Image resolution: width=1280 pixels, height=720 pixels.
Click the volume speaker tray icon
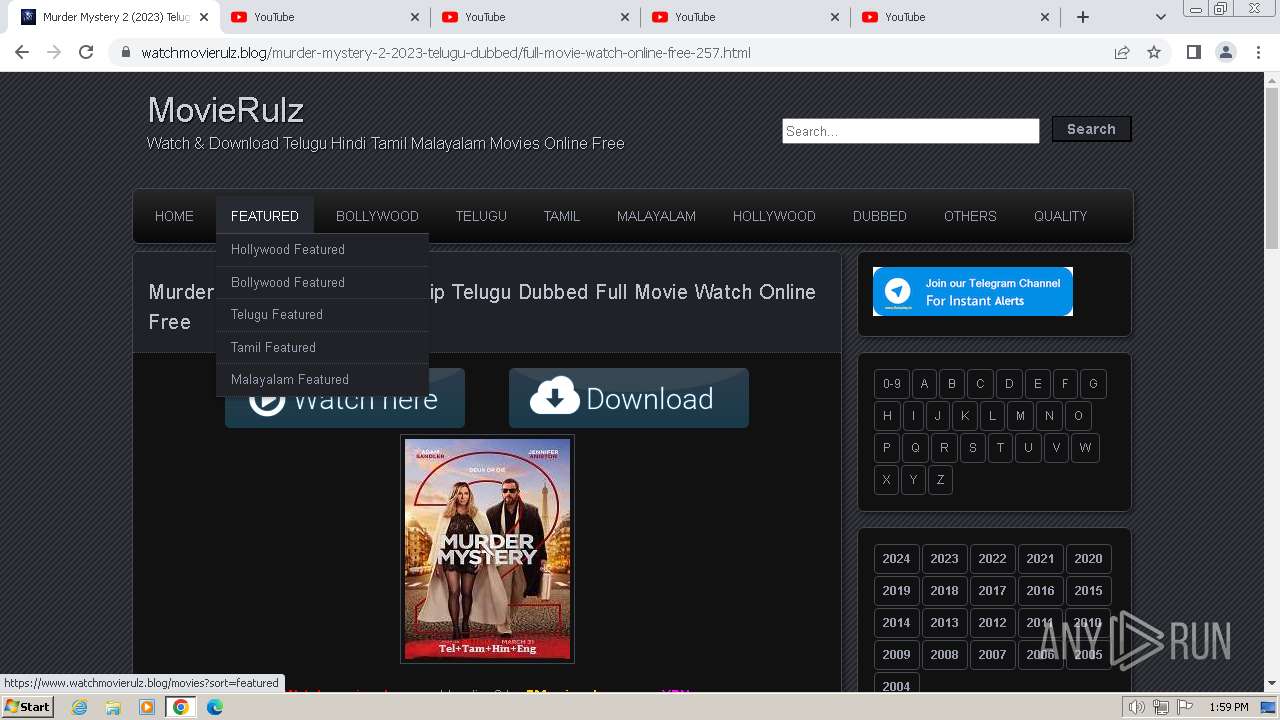[x=1137, y=707]
